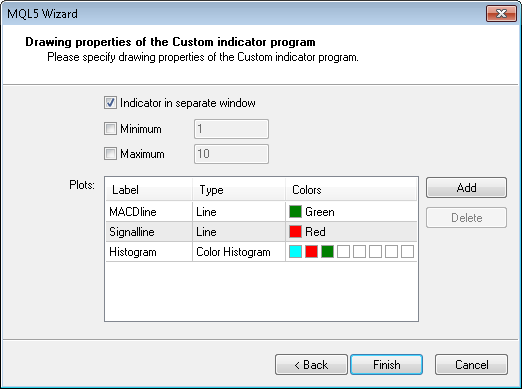Click the last empty Histogram color slot
The image size is (522, 389).
click(407, 252)
